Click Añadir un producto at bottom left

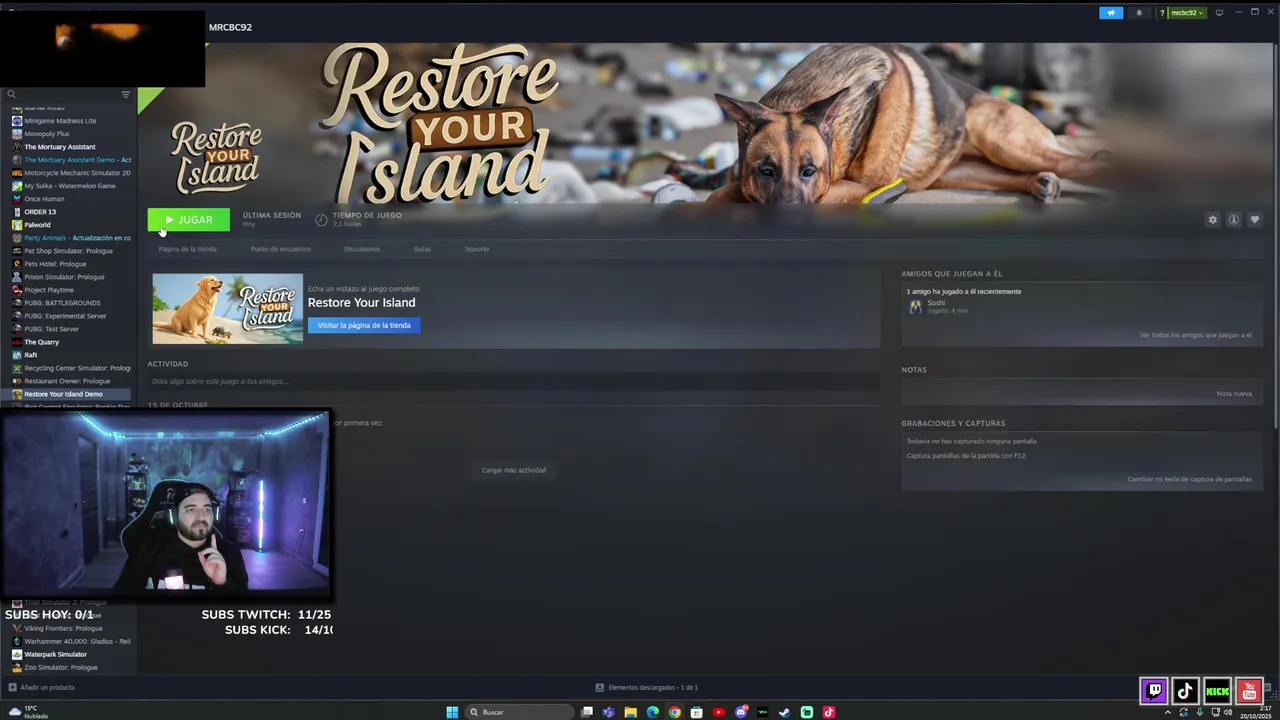click(41, 687)
